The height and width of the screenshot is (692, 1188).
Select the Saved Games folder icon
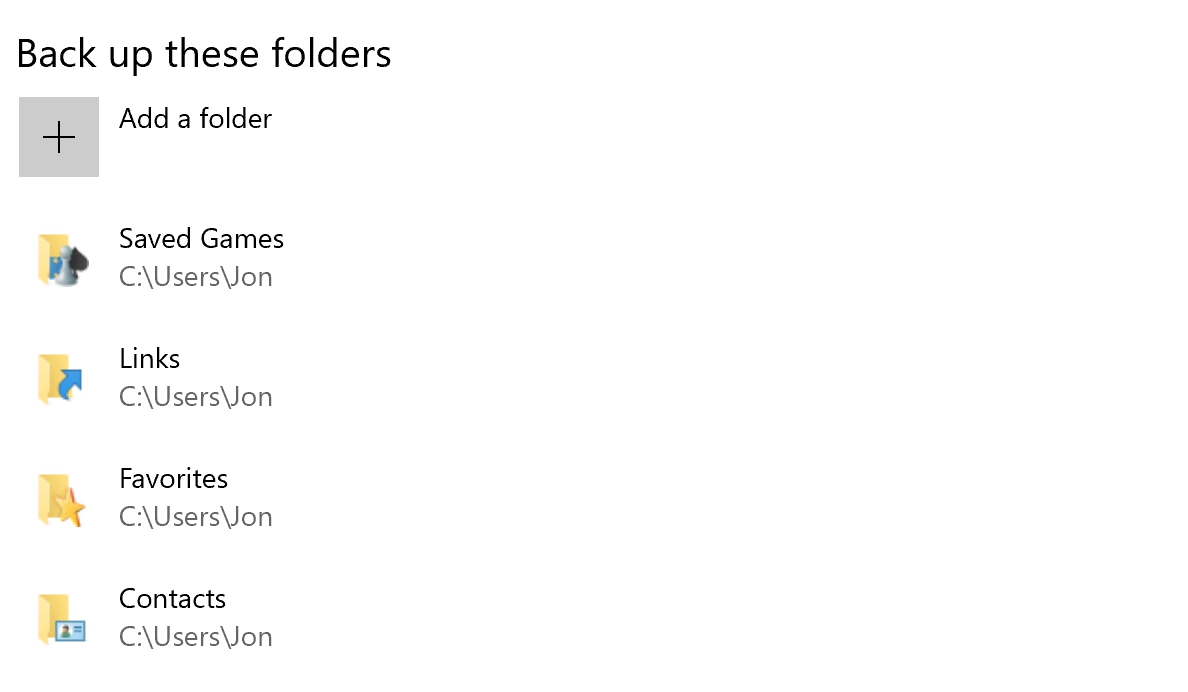(x=63, y=260)
